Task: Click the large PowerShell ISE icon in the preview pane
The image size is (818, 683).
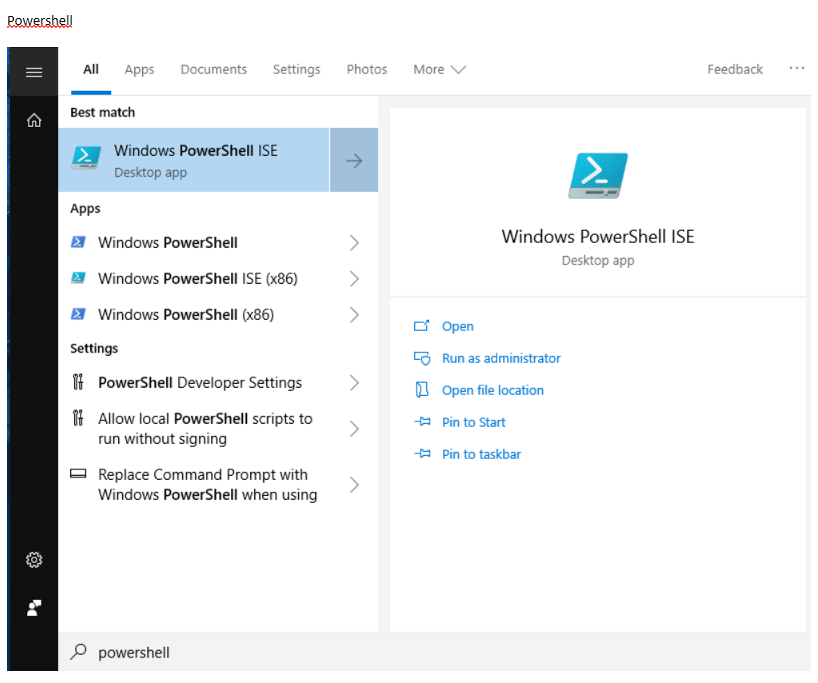Action: coord(597,176)
